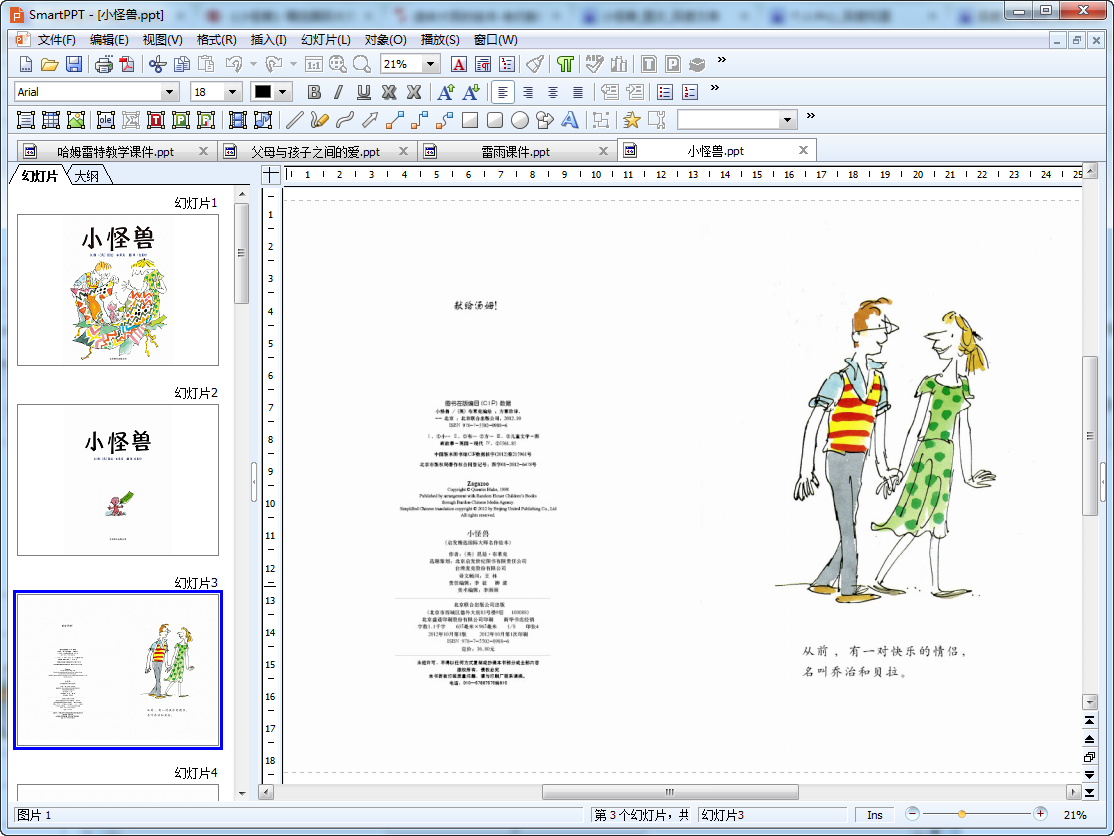The image size is (1114, 836).
Task: Open the redo history dropdown arrow
Action: (293, 65)
